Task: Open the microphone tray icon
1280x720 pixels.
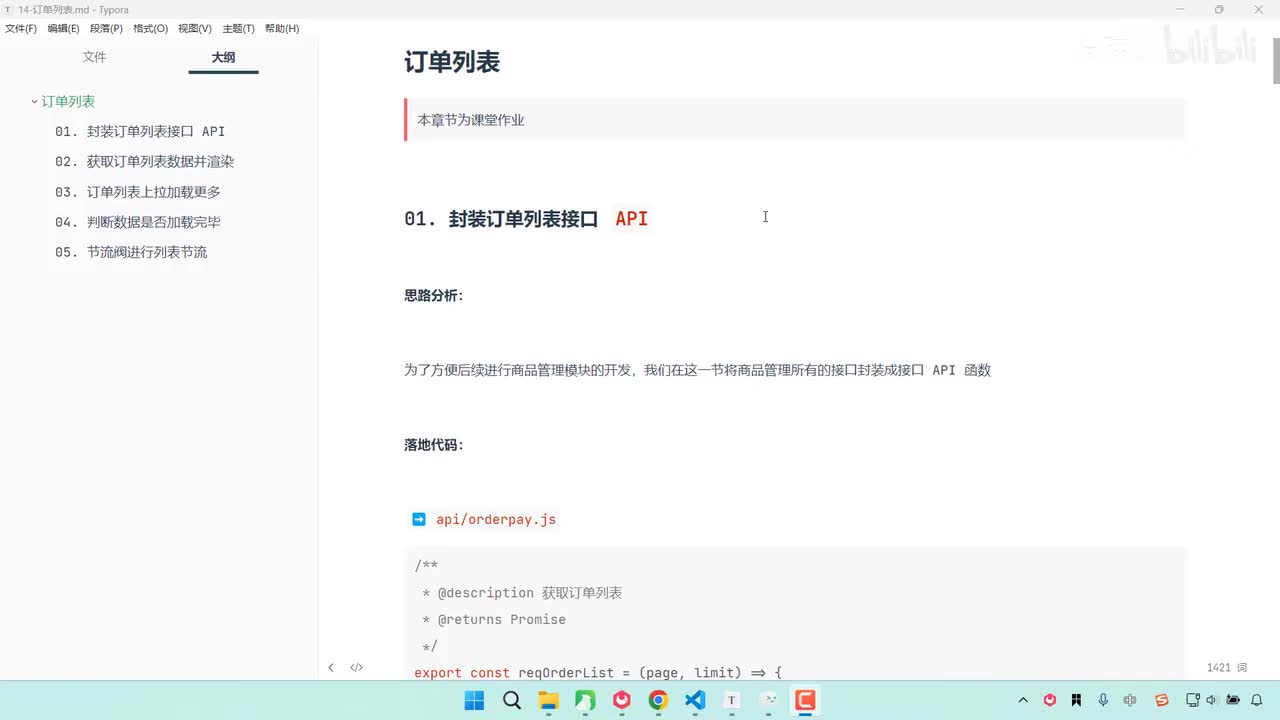Action: pyautogui.click(x=1103, y=700)
